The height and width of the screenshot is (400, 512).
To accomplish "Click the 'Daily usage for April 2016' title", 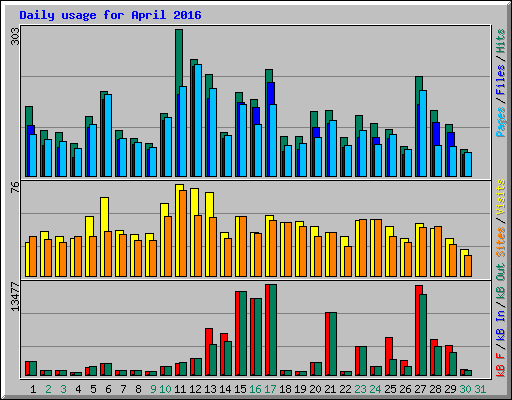I will (110, 15).
